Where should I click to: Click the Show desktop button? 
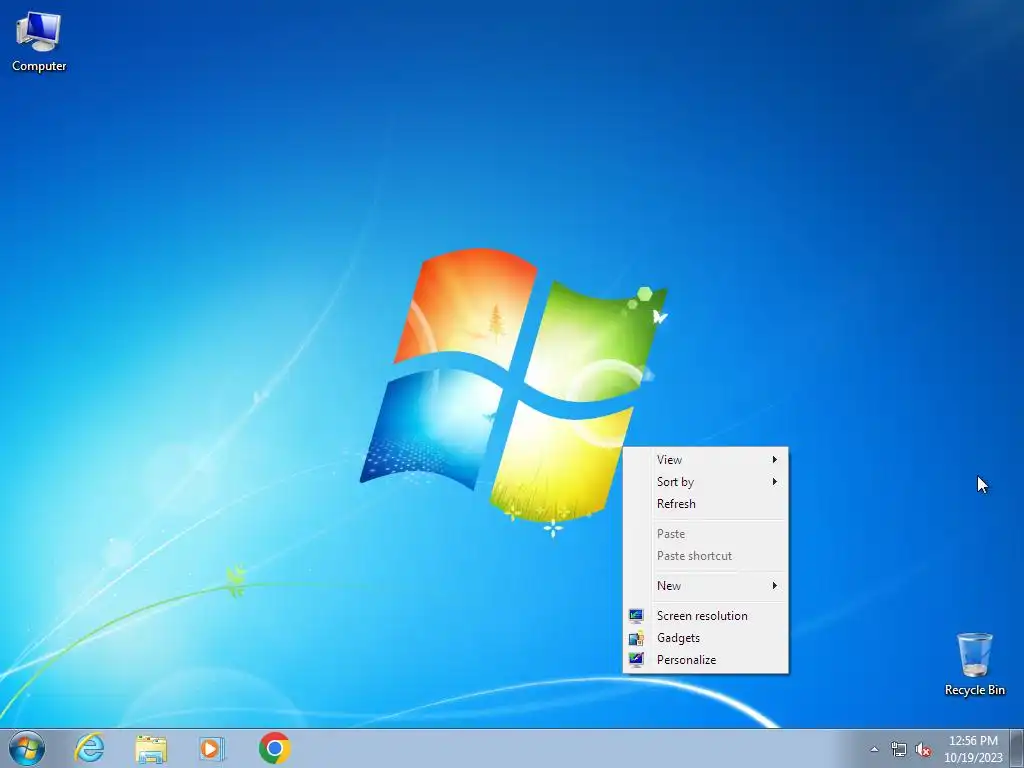(1017, 749)
